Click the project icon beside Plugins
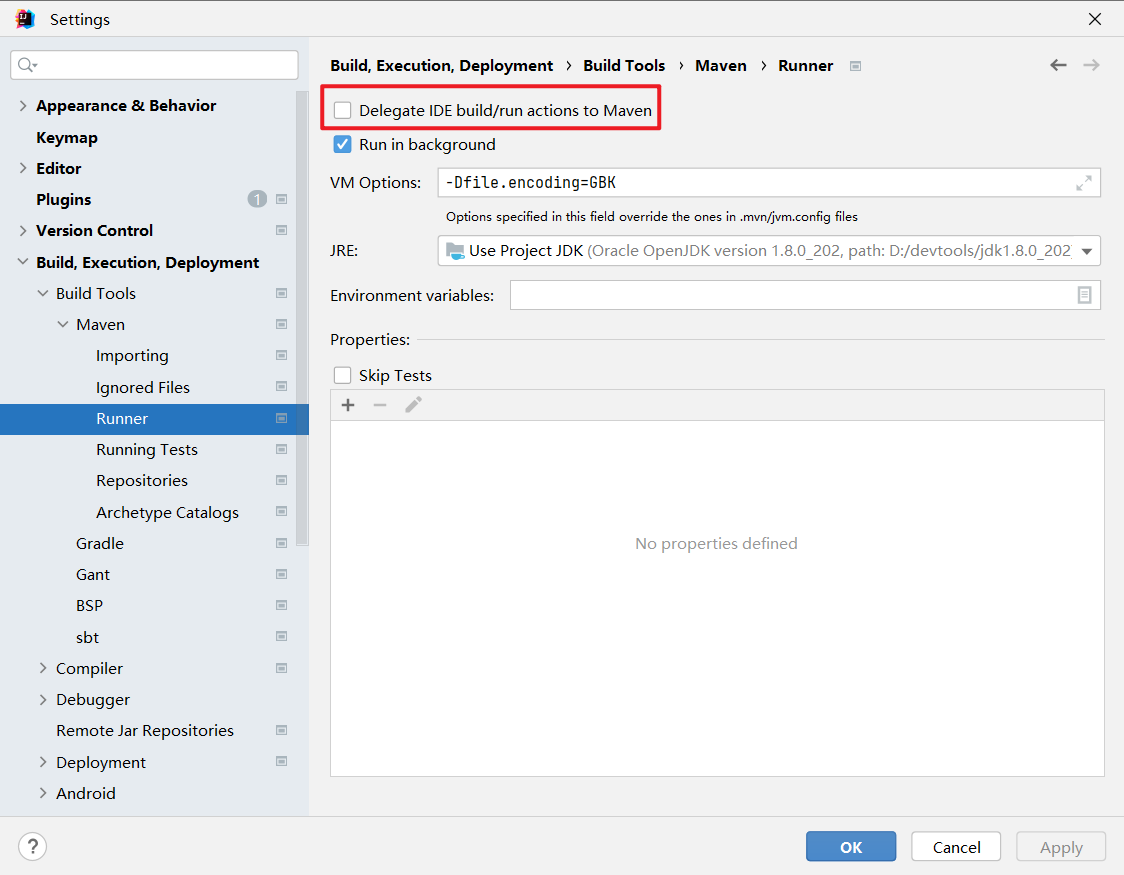 (282, 199)
